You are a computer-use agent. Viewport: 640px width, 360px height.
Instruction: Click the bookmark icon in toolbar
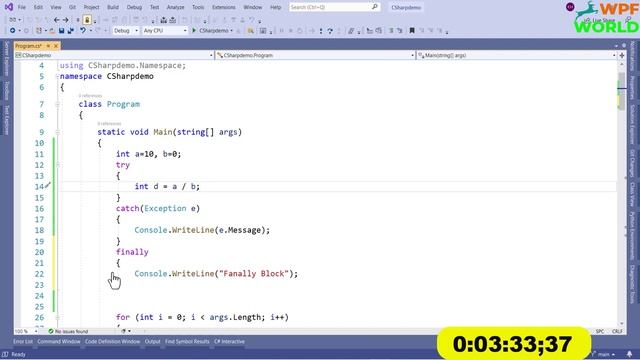[412, 31]
